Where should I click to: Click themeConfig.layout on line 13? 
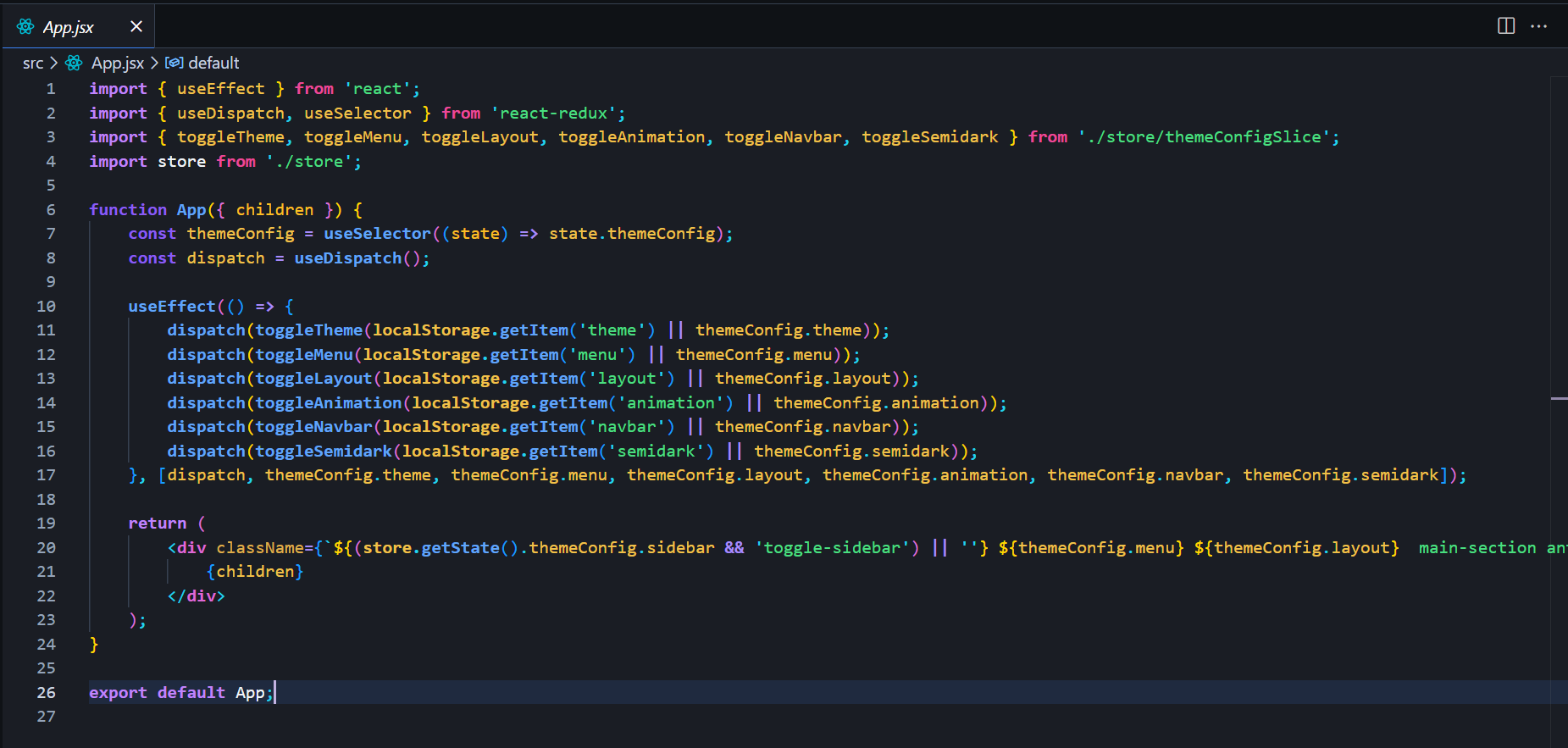pos(803,379)
